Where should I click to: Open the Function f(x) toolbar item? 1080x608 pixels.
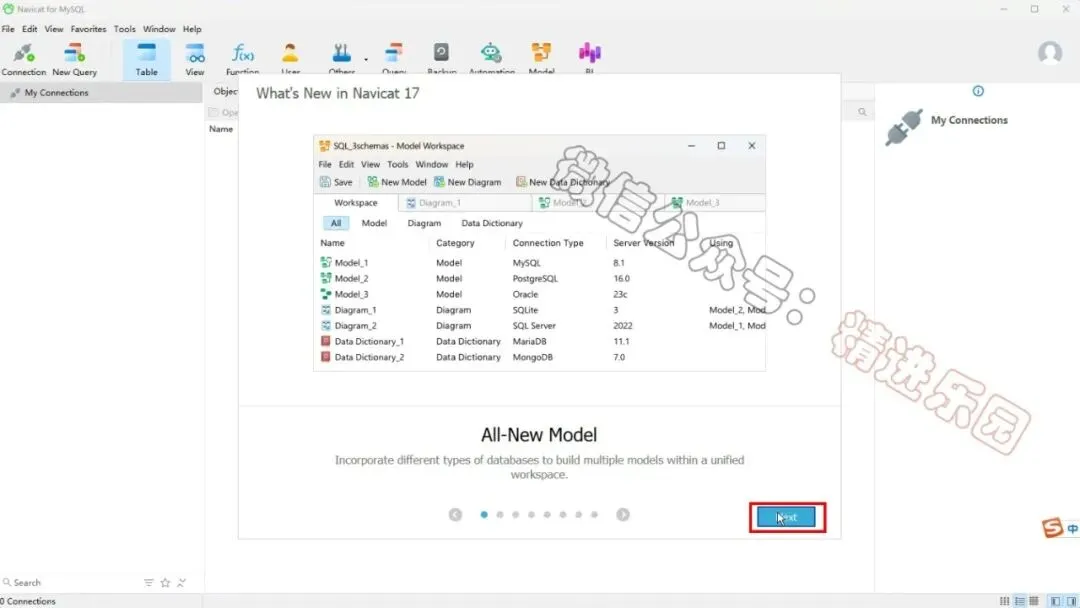[242, 59]
